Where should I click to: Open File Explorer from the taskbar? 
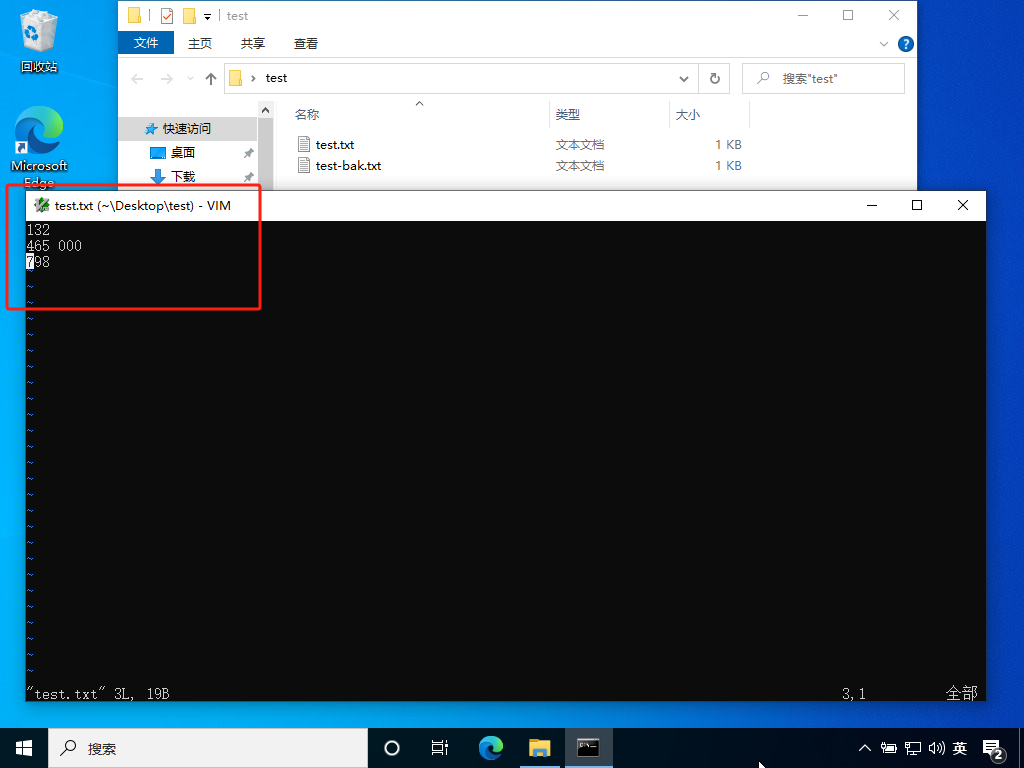point(540,748)
